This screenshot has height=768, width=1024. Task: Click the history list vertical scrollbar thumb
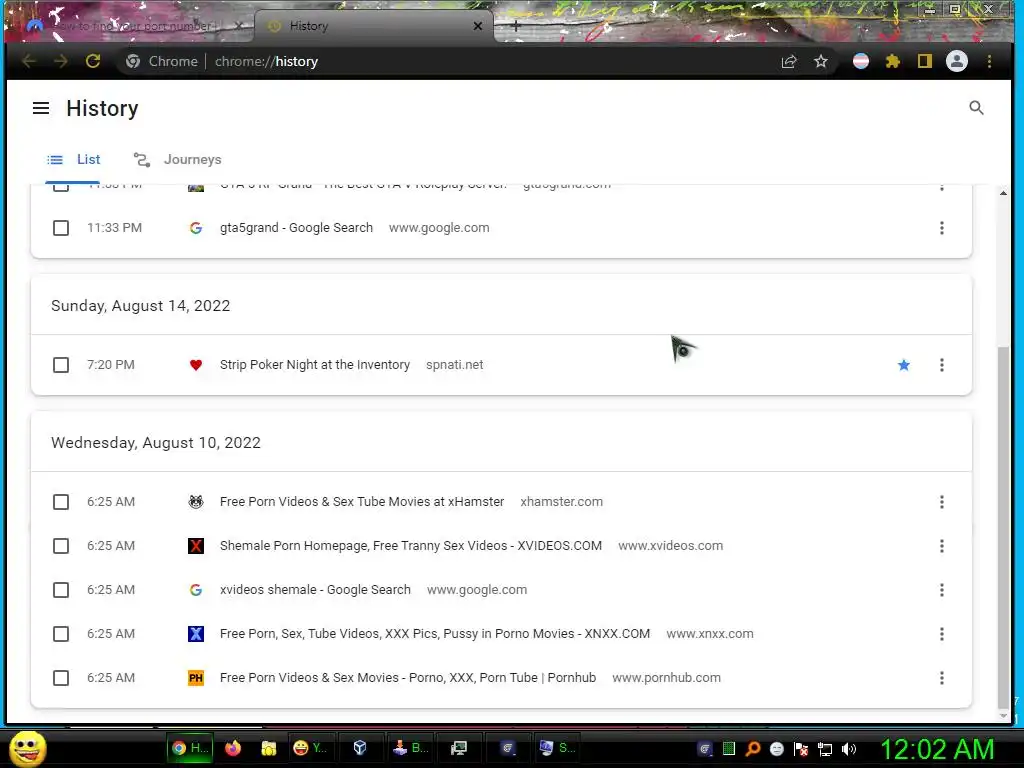click(1003, 526)
